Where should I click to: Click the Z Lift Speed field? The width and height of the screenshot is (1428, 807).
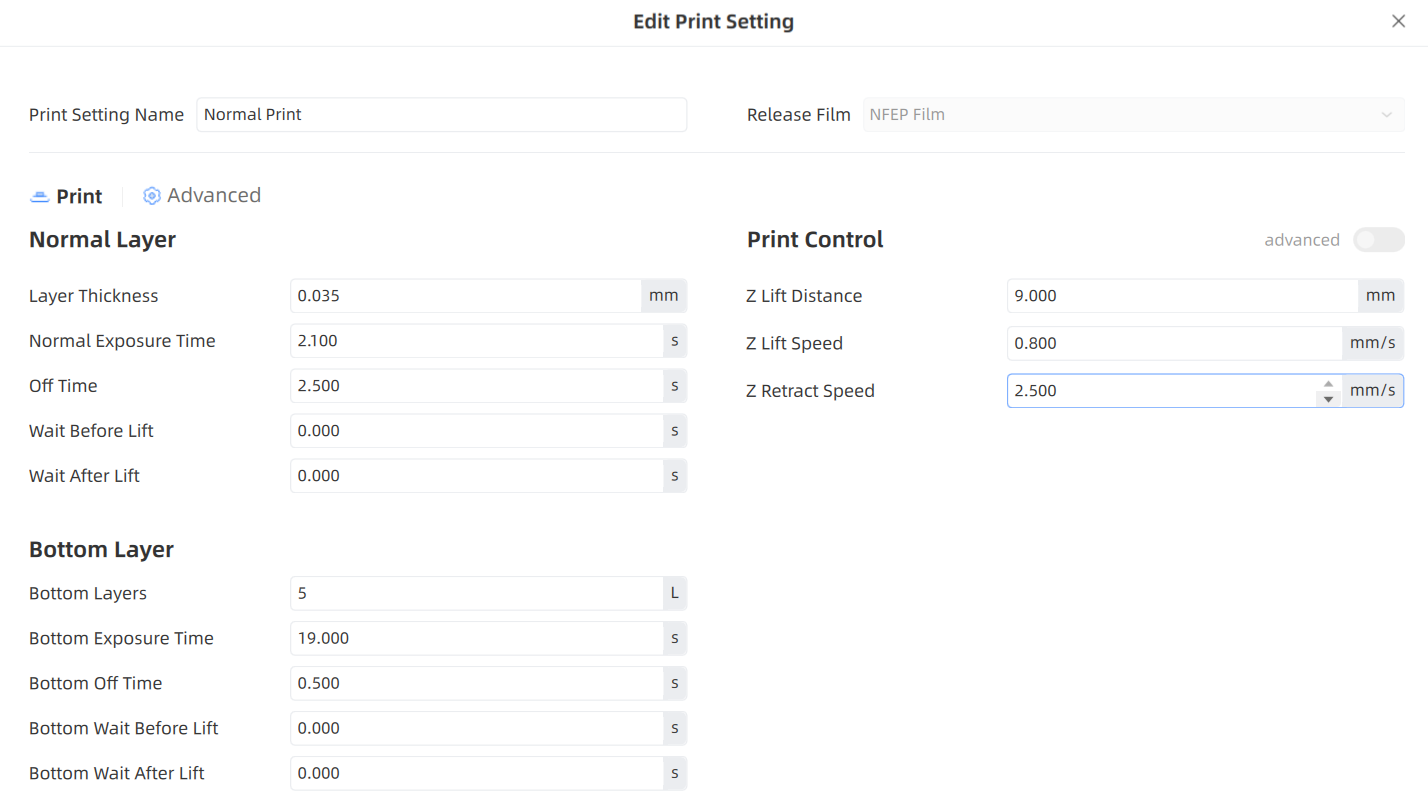[x=1174, y=343]
